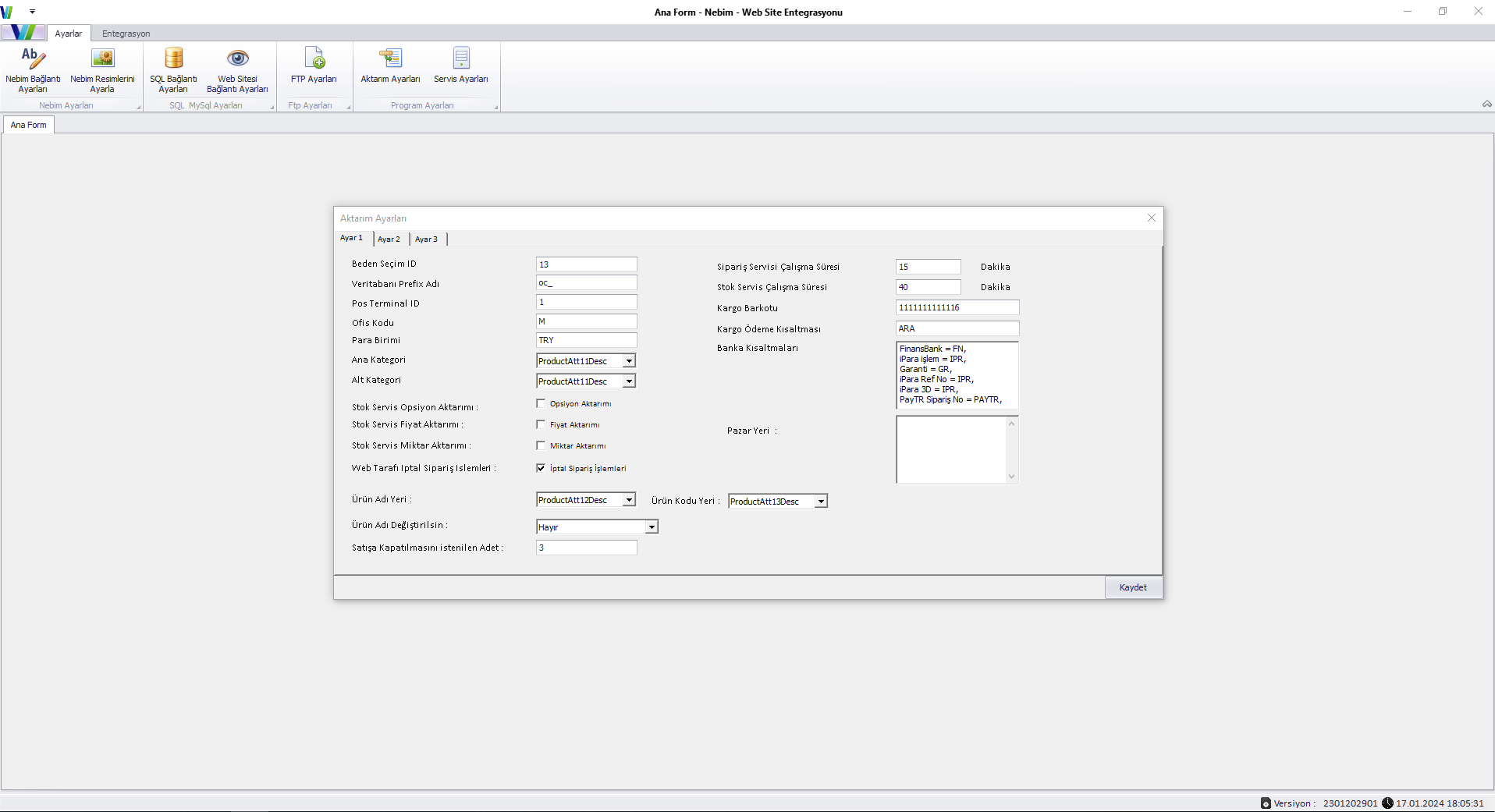Enable Opsiyon Aktarımı checkbox
This screenshot has height=812, width=1495.
541,403
